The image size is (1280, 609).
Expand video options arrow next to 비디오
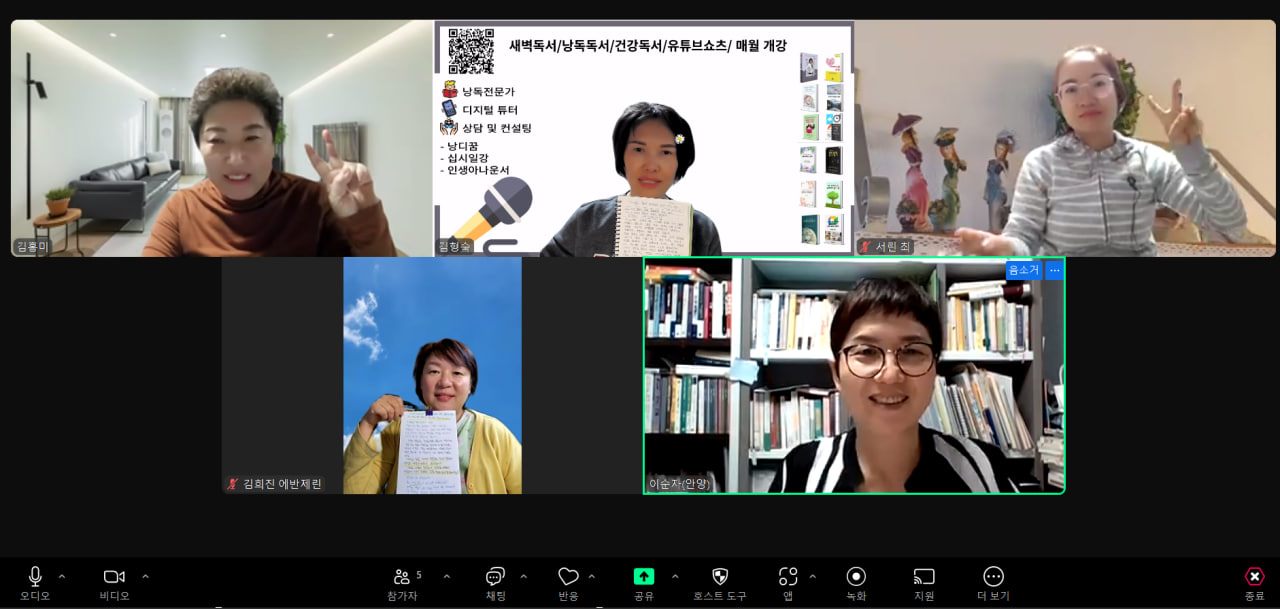[x=145, y=576]
